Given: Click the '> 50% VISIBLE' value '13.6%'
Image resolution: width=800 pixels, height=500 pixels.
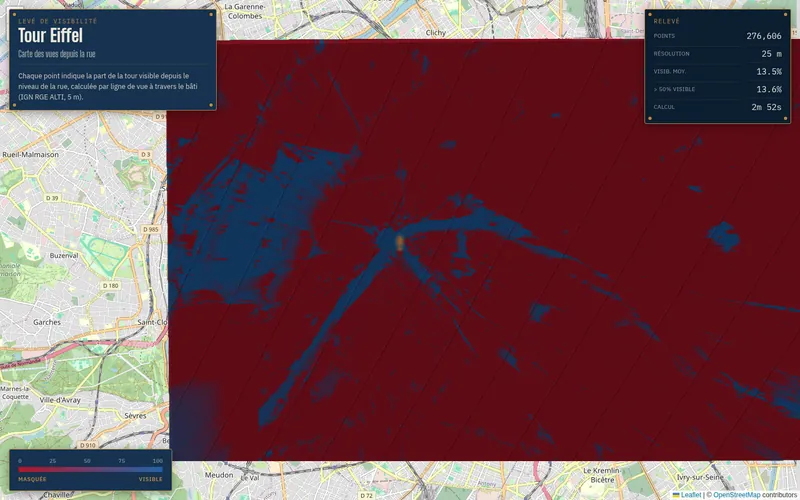Looking at the screenshot, I should tap(769, 89).
